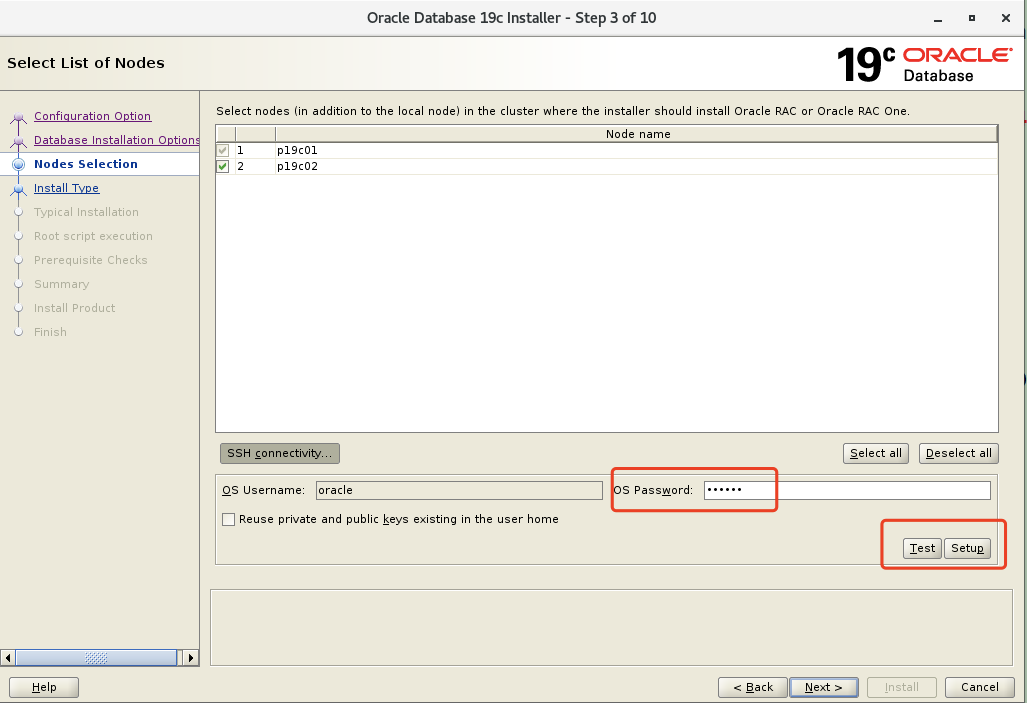This screenshot has height=703, width=1027.
Task: Click the Root script execution step
Action: pos(93,236)
